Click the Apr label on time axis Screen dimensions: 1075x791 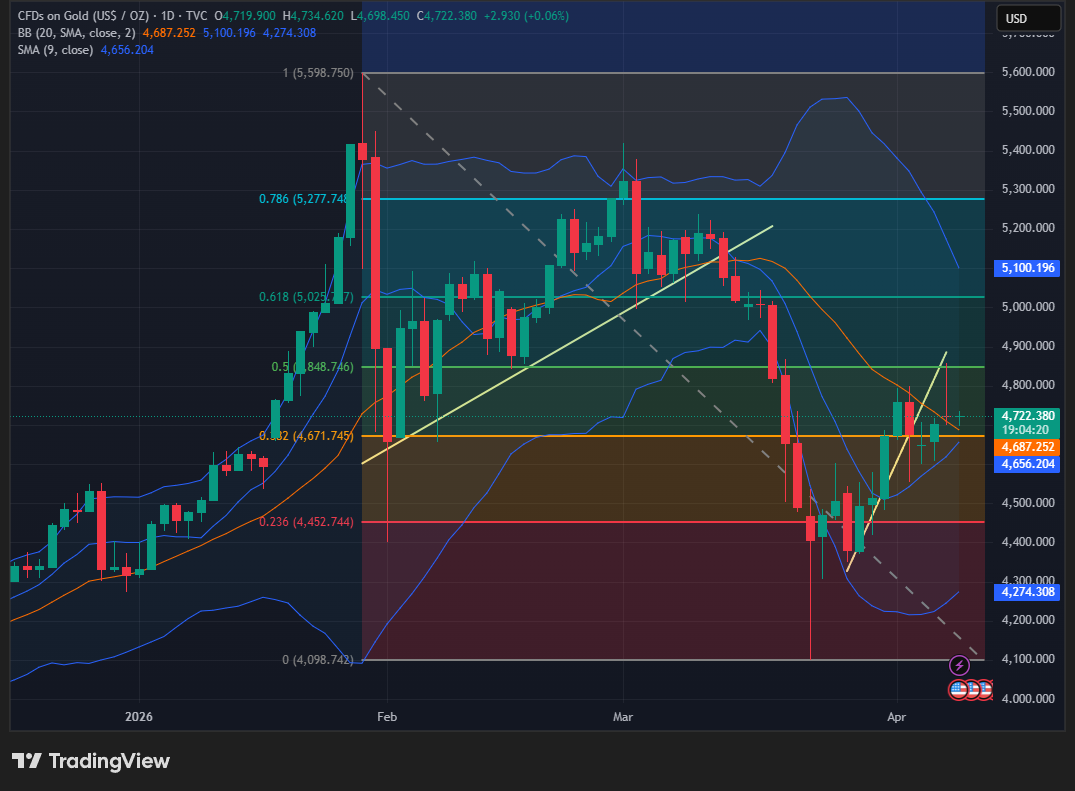tap(897, 717)
